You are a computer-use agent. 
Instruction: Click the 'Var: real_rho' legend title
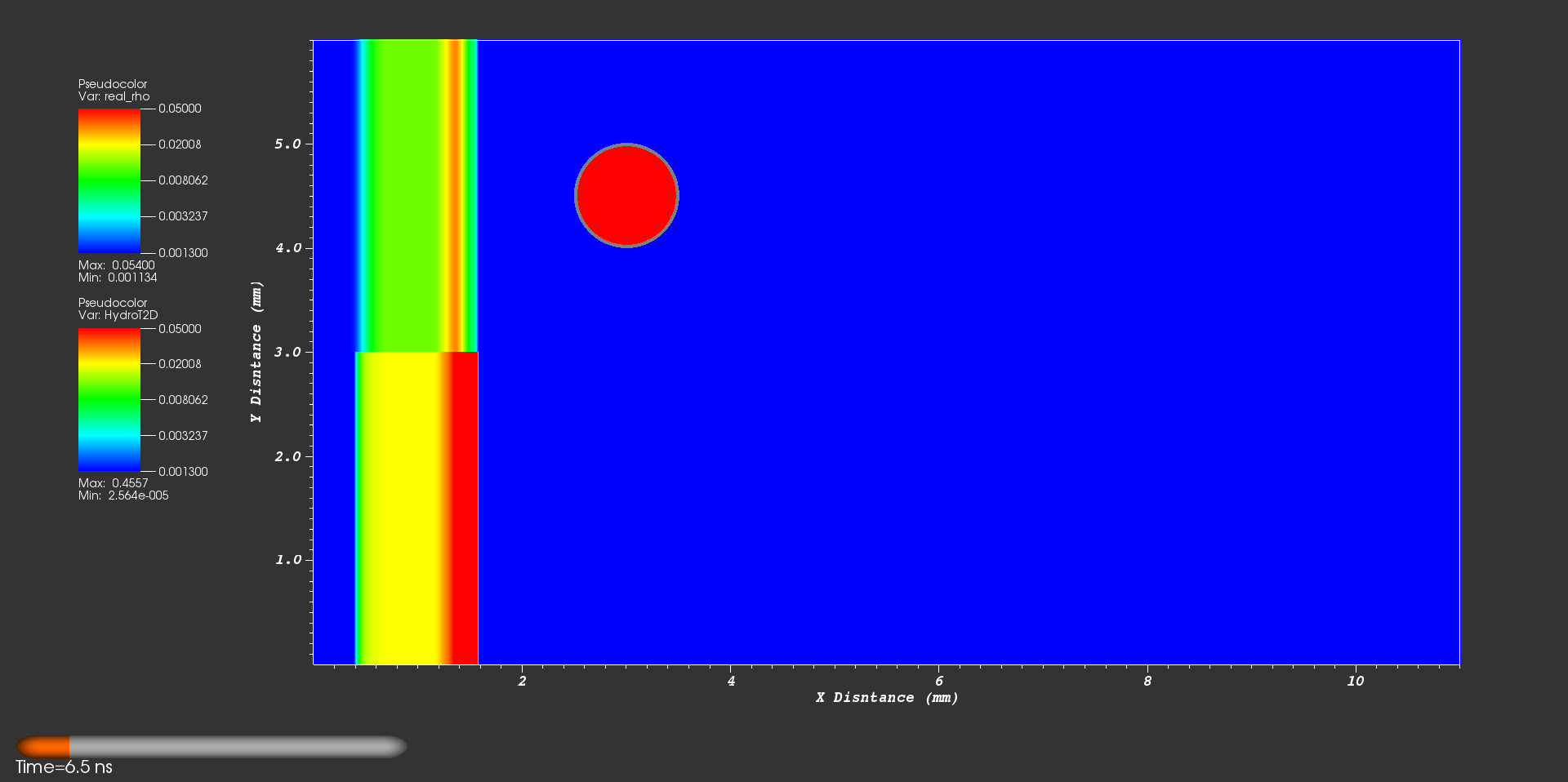pos(114,96)
